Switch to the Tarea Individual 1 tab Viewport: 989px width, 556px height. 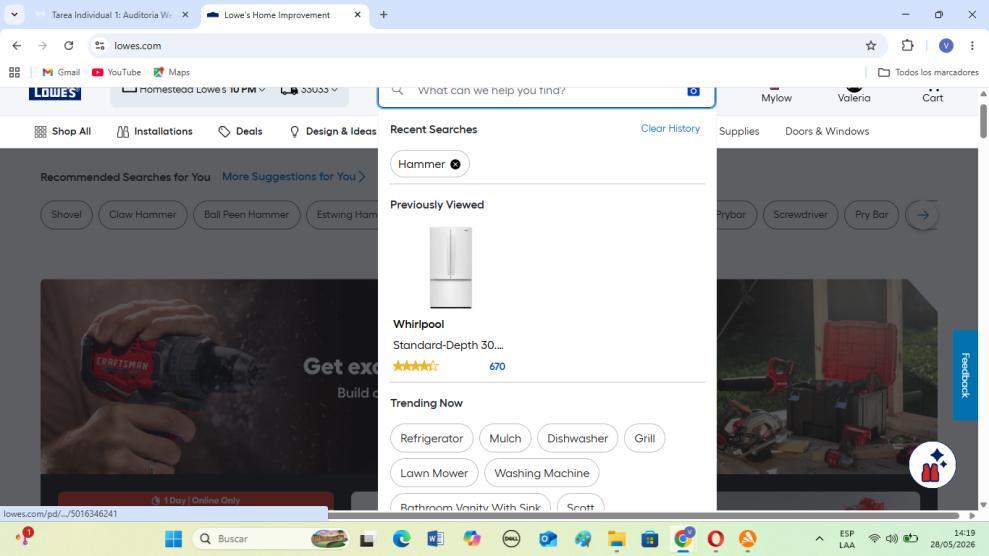[112, 14]
